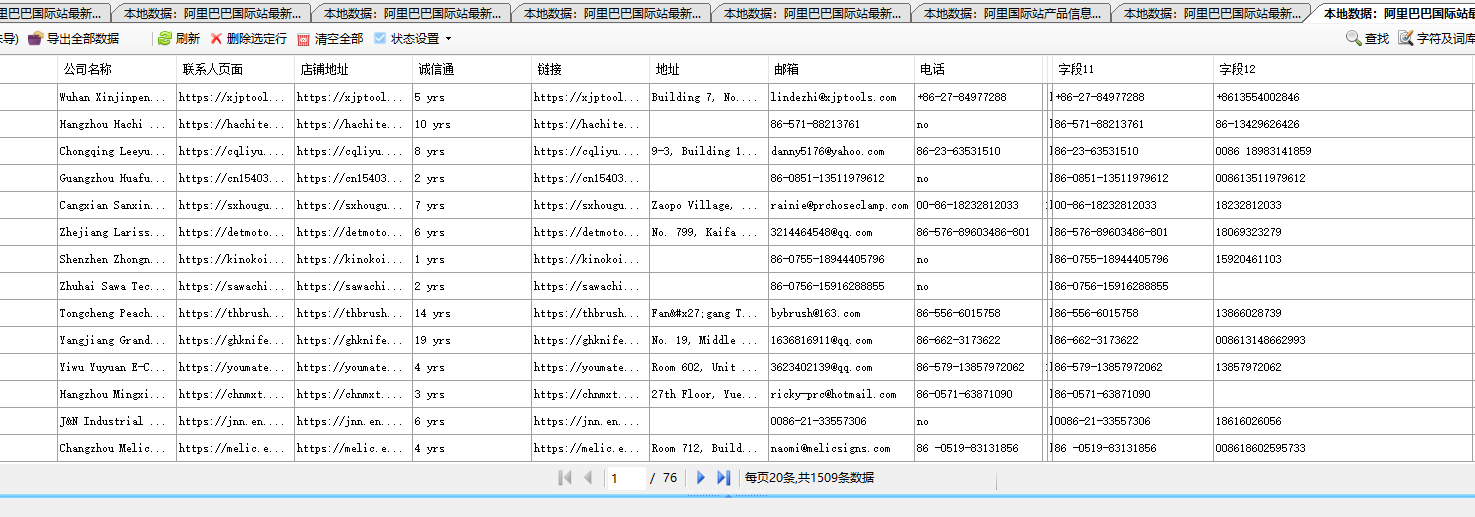Open 字符及词库 from the toolbar
1475x517 pixels.
click(1436, 38)
